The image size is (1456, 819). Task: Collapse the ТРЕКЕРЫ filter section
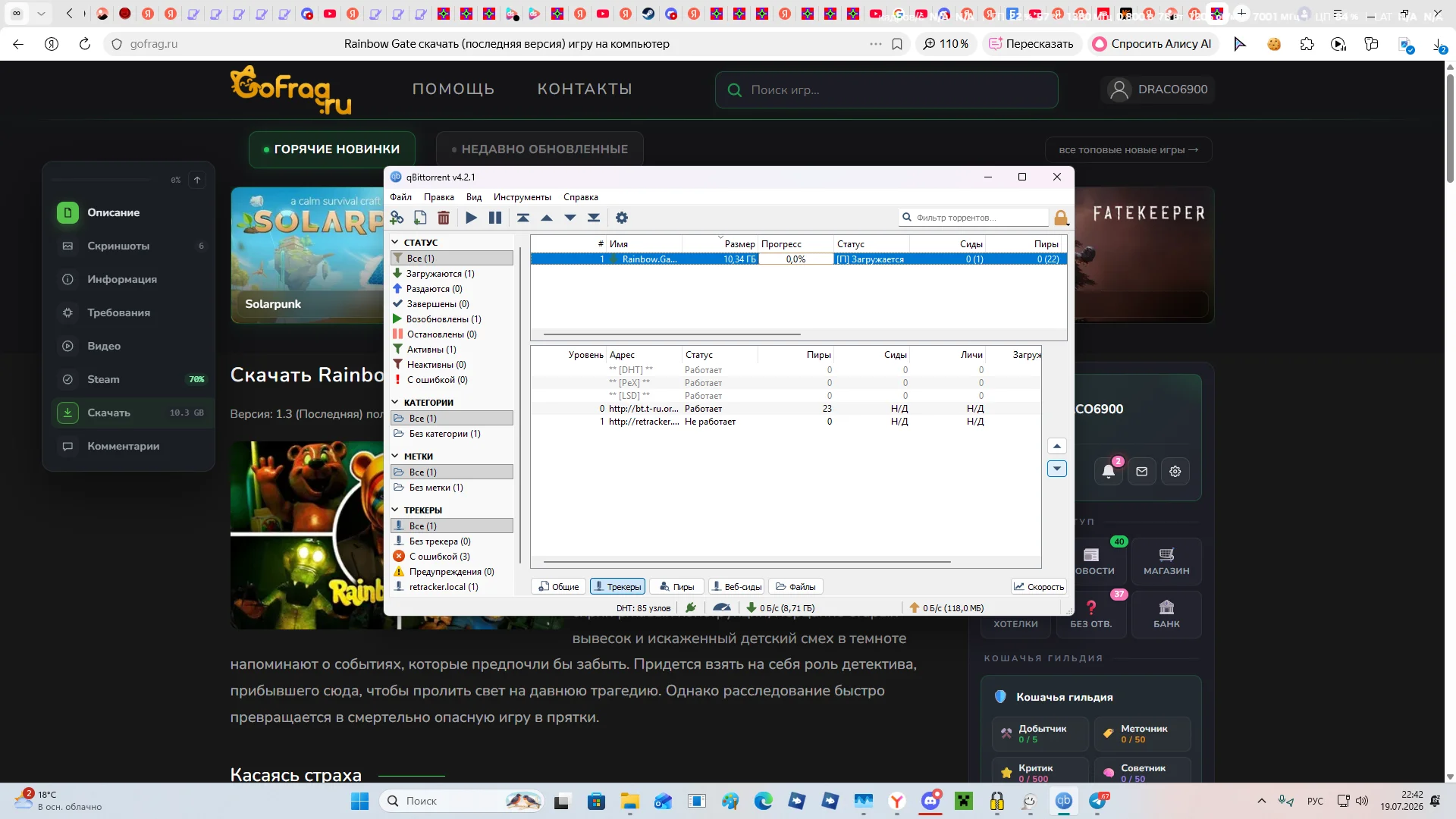click(x=395, y=510)
